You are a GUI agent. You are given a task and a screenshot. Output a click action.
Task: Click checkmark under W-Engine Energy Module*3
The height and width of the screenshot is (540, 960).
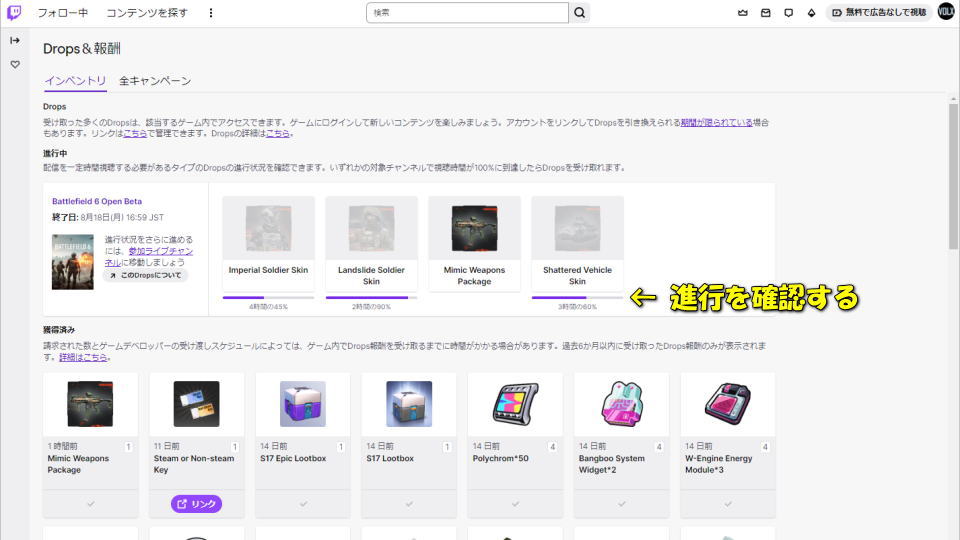click(728, 504)
